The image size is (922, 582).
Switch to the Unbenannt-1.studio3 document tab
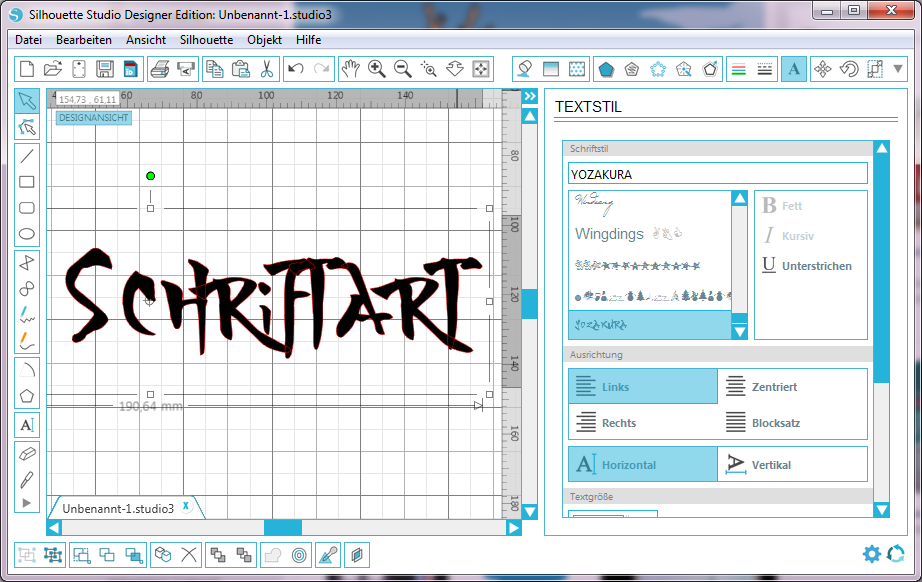click(118, 508)
